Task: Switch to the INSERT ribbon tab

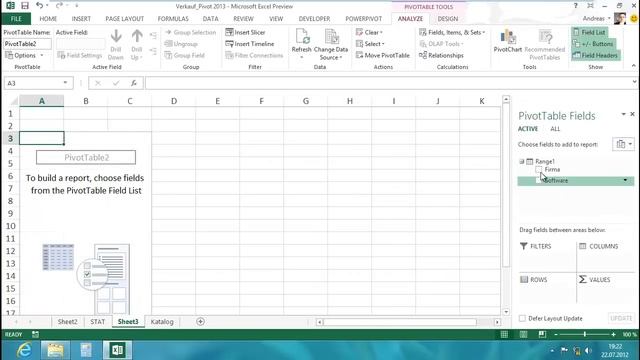Action: coord(81,19)
